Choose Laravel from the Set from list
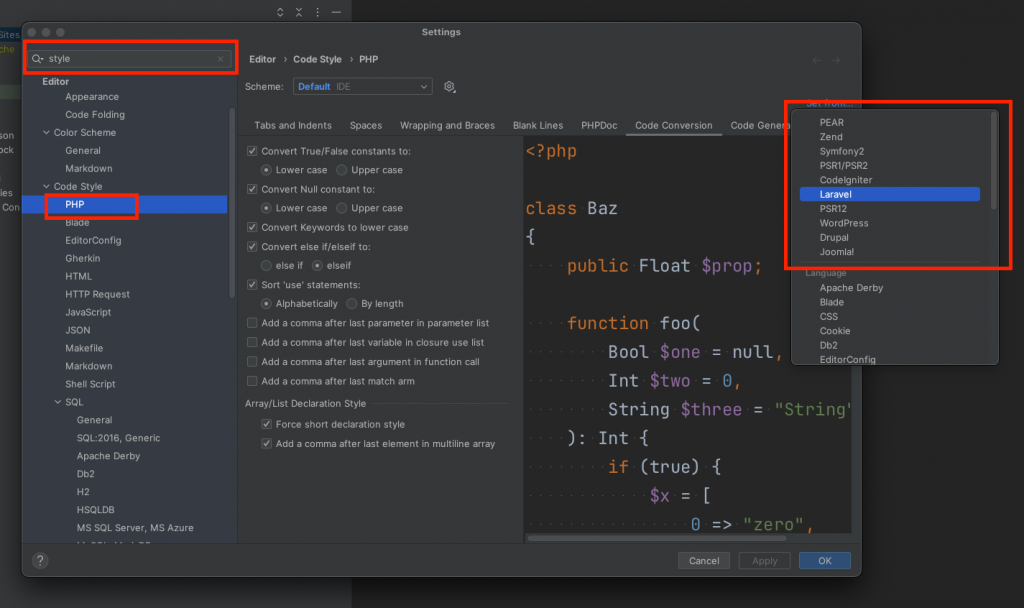Image resolution: width=1024 pixels, height=608 pixels. [x=889, y=195]
